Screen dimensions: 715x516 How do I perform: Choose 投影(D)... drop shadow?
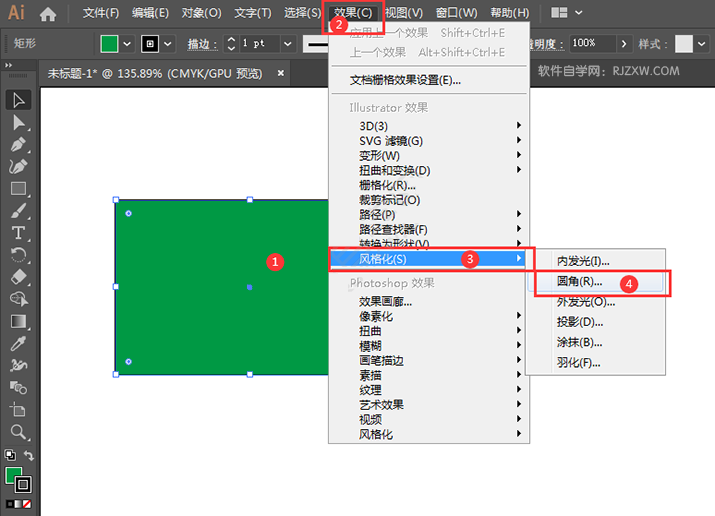pyautogui.click(x=596, y=322)
